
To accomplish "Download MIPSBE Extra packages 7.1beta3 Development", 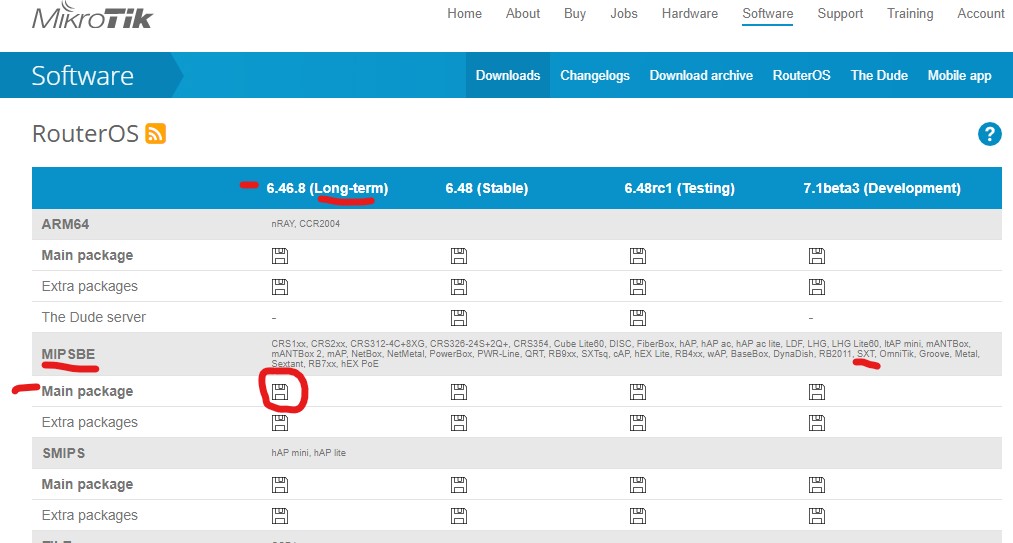I will tap(817, 423).
